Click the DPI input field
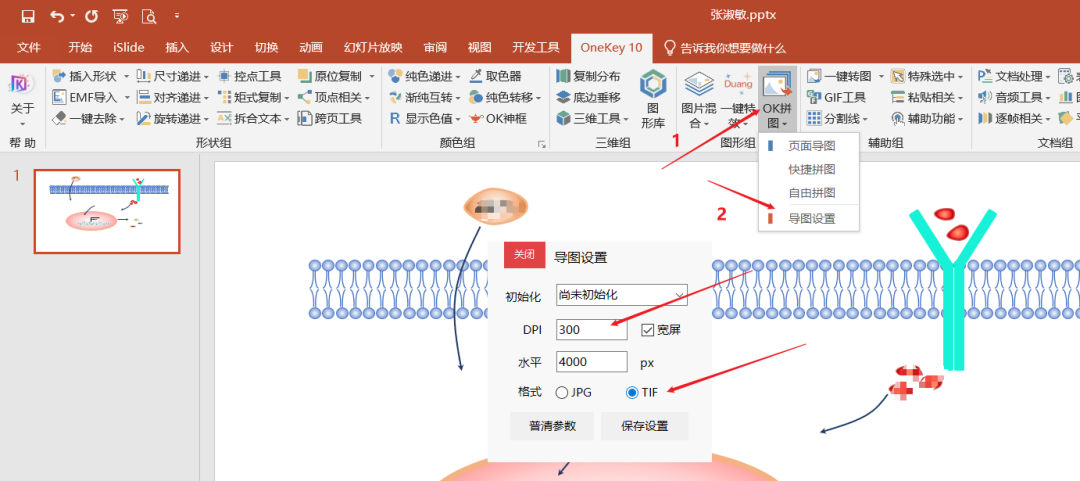Image resolution: width=1080 pixels, height=481 pixels. pyautogui.click(x=592, y=329)
